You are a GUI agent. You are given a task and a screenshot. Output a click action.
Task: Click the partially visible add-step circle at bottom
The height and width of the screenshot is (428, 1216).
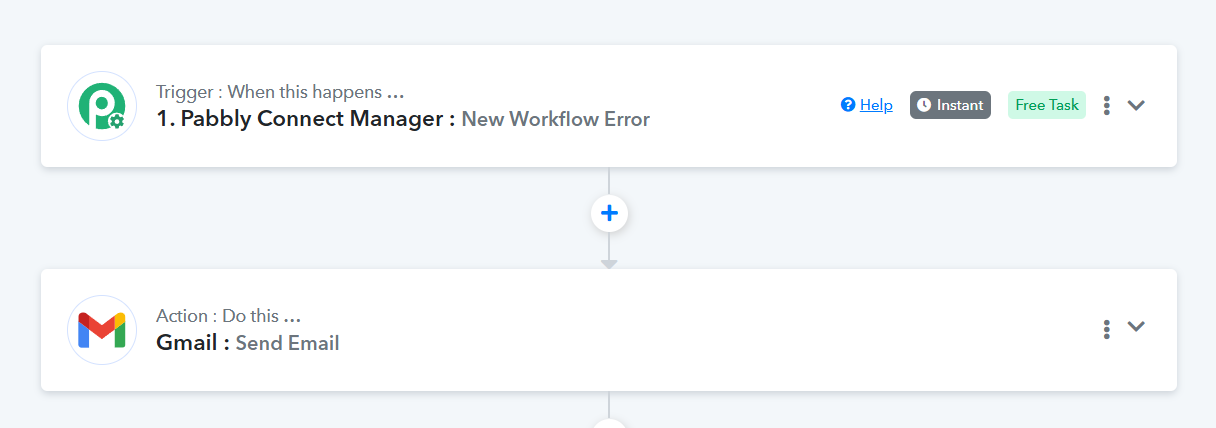609,424
